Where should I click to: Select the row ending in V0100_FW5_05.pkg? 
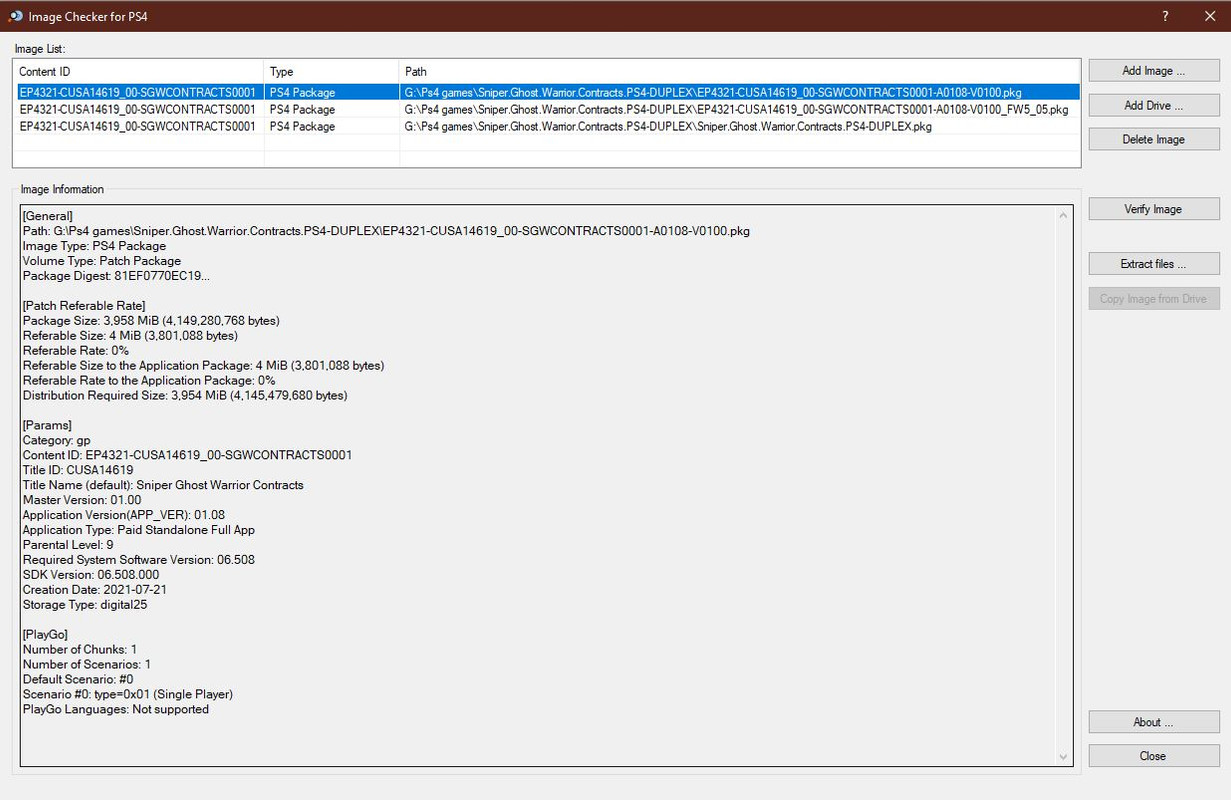coord(547,109)
